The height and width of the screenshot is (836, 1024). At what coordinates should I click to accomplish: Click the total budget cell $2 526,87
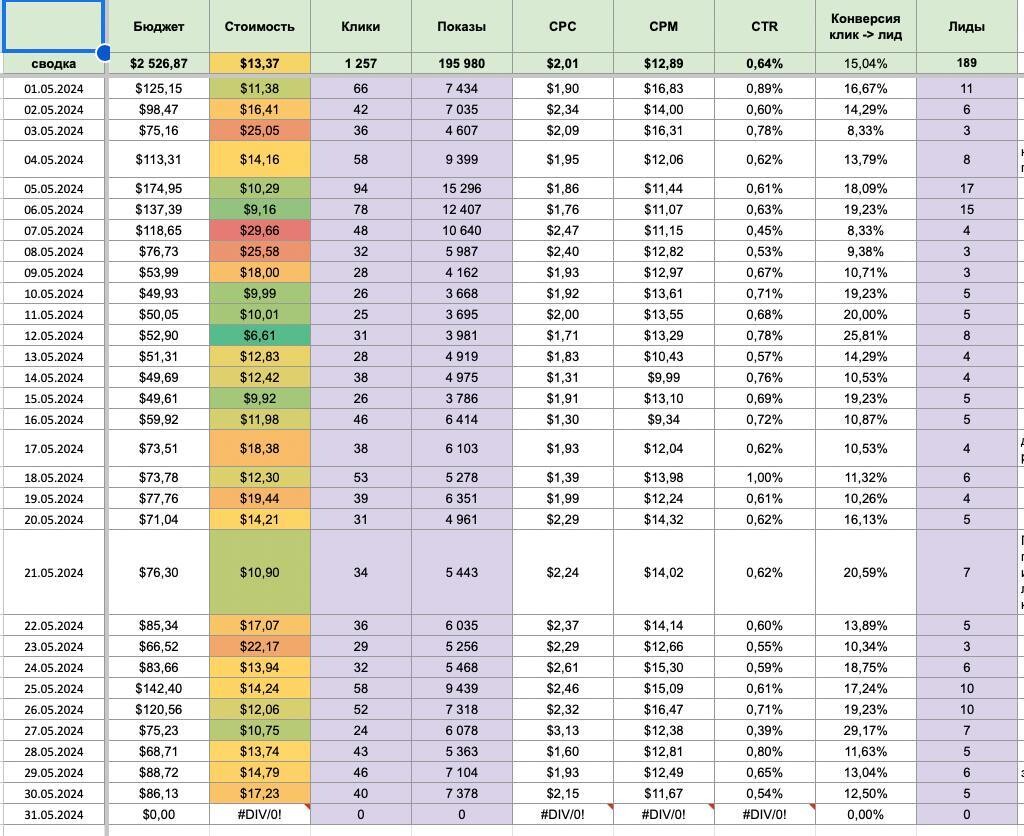coord(158,64)
